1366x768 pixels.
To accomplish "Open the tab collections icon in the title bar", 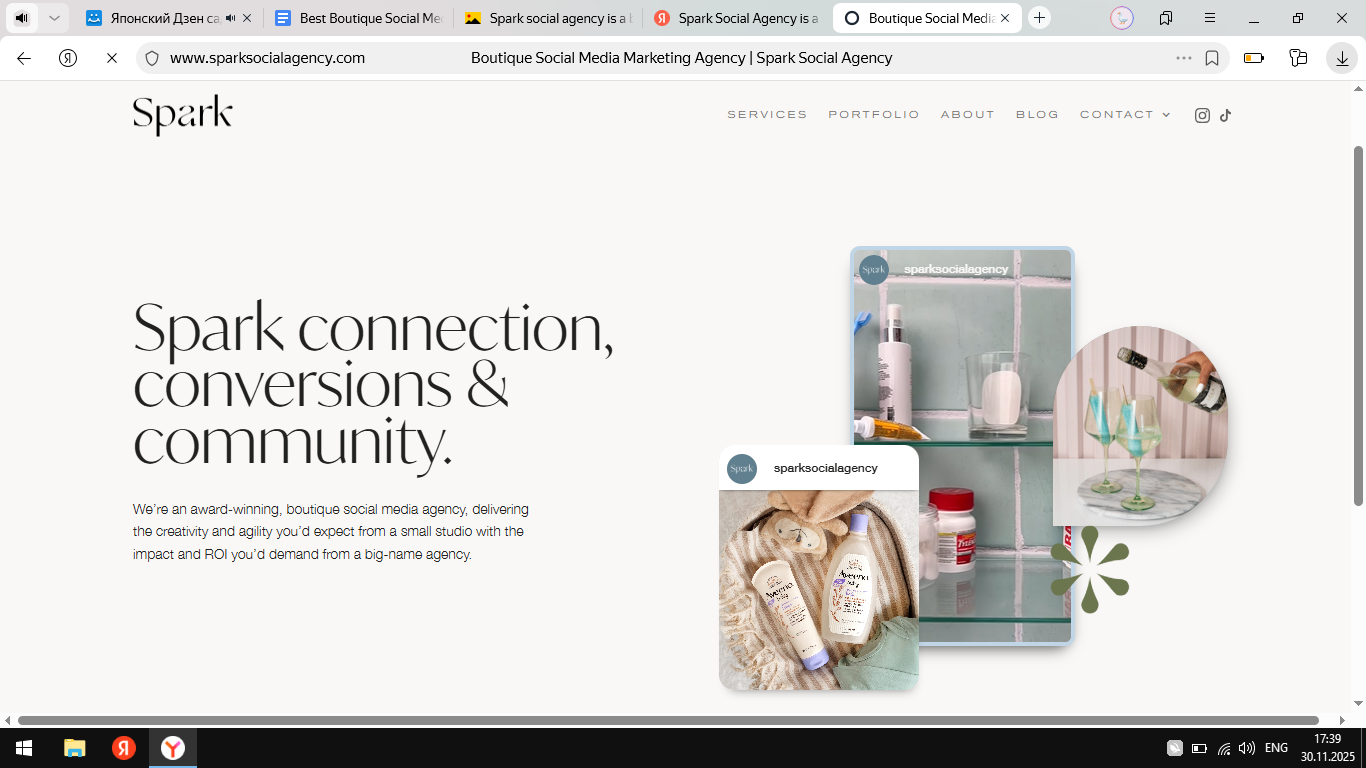I will click(x=1166, y=18).
